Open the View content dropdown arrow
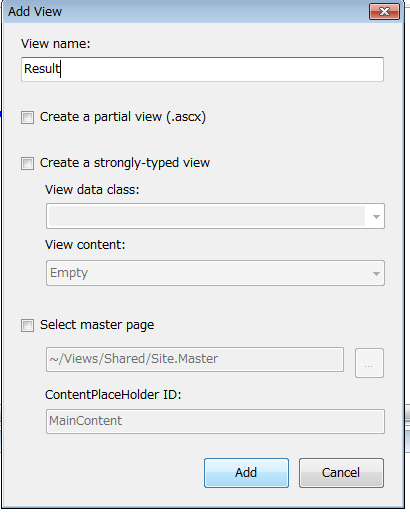Screen dimensions: 410x513 coord(376,274)
